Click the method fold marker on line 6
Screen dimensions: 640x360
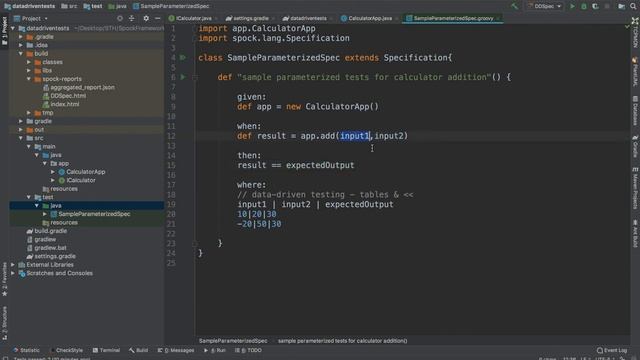195,77
